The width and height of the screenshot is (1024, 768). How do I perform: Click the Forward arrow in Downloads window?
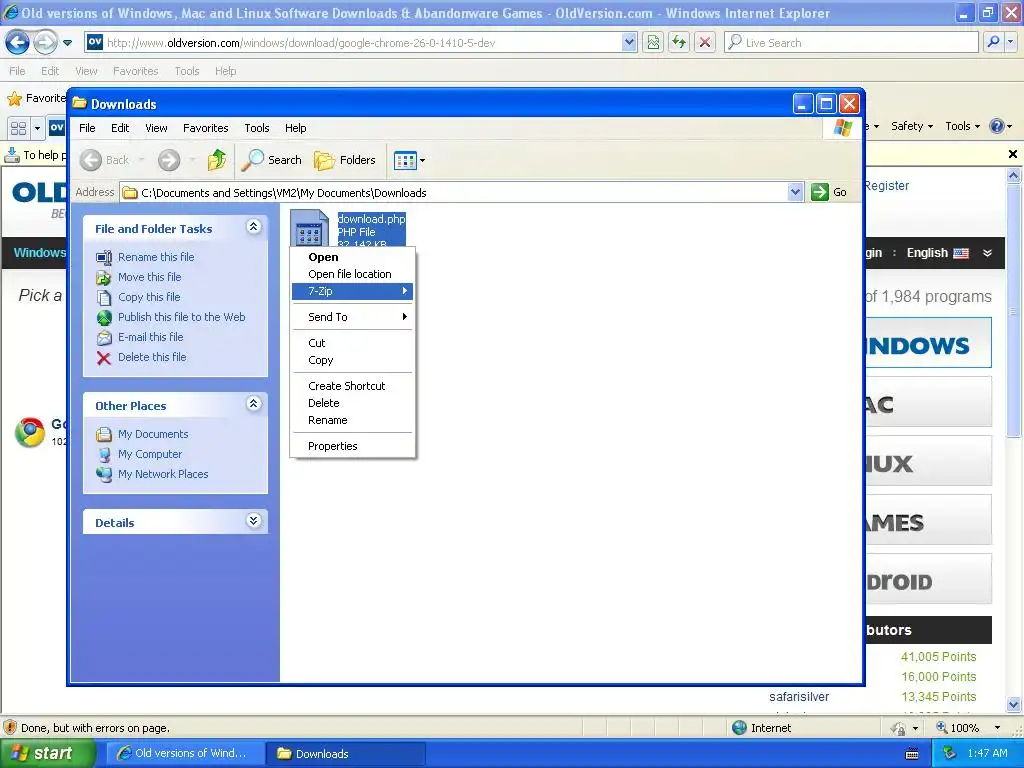(169, 160)
